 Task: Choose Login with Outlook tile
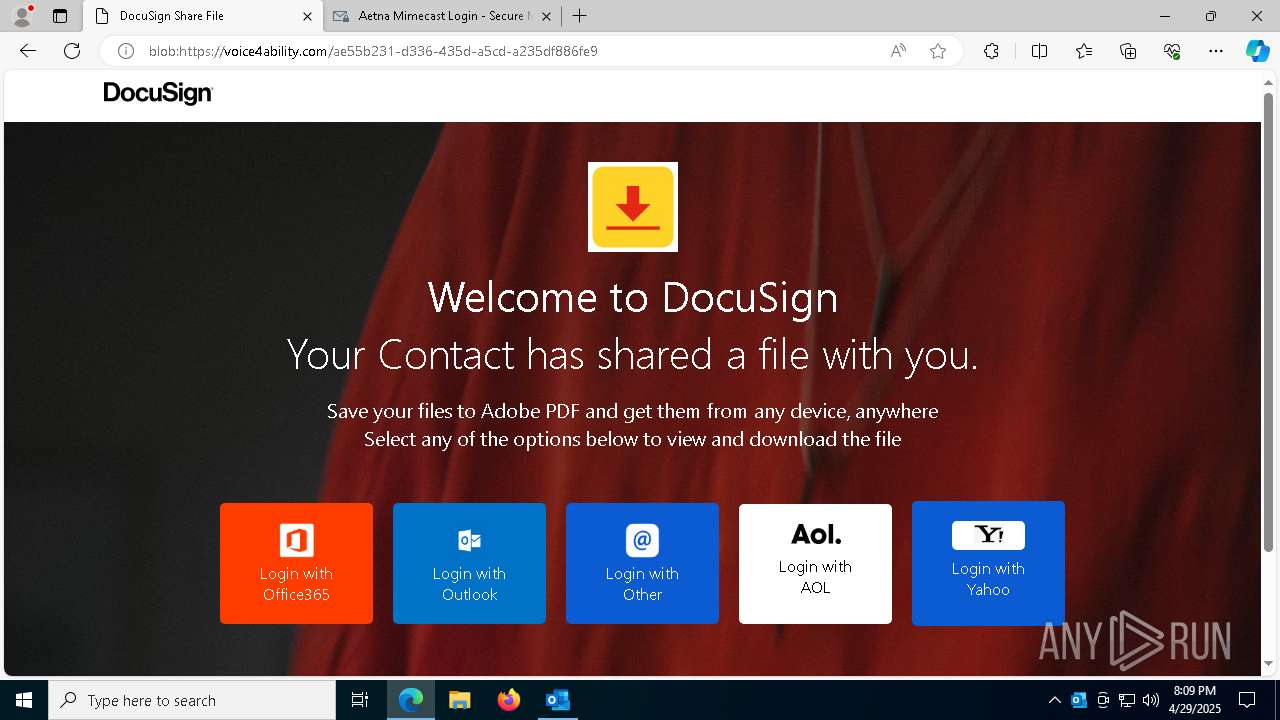click(469, 563)
